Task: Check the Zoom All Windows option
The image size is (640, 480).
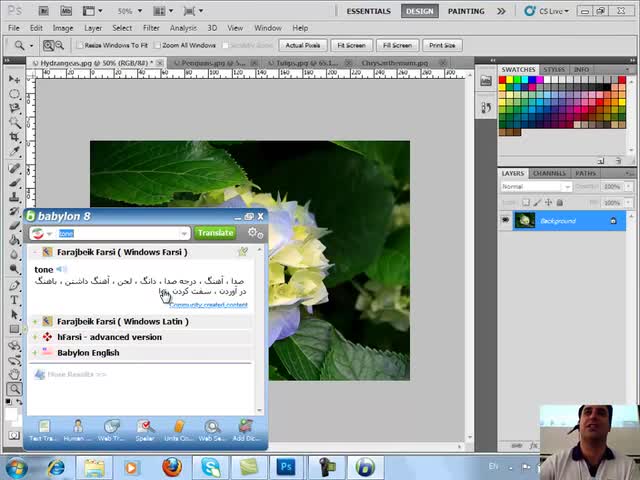Action: 158,45
